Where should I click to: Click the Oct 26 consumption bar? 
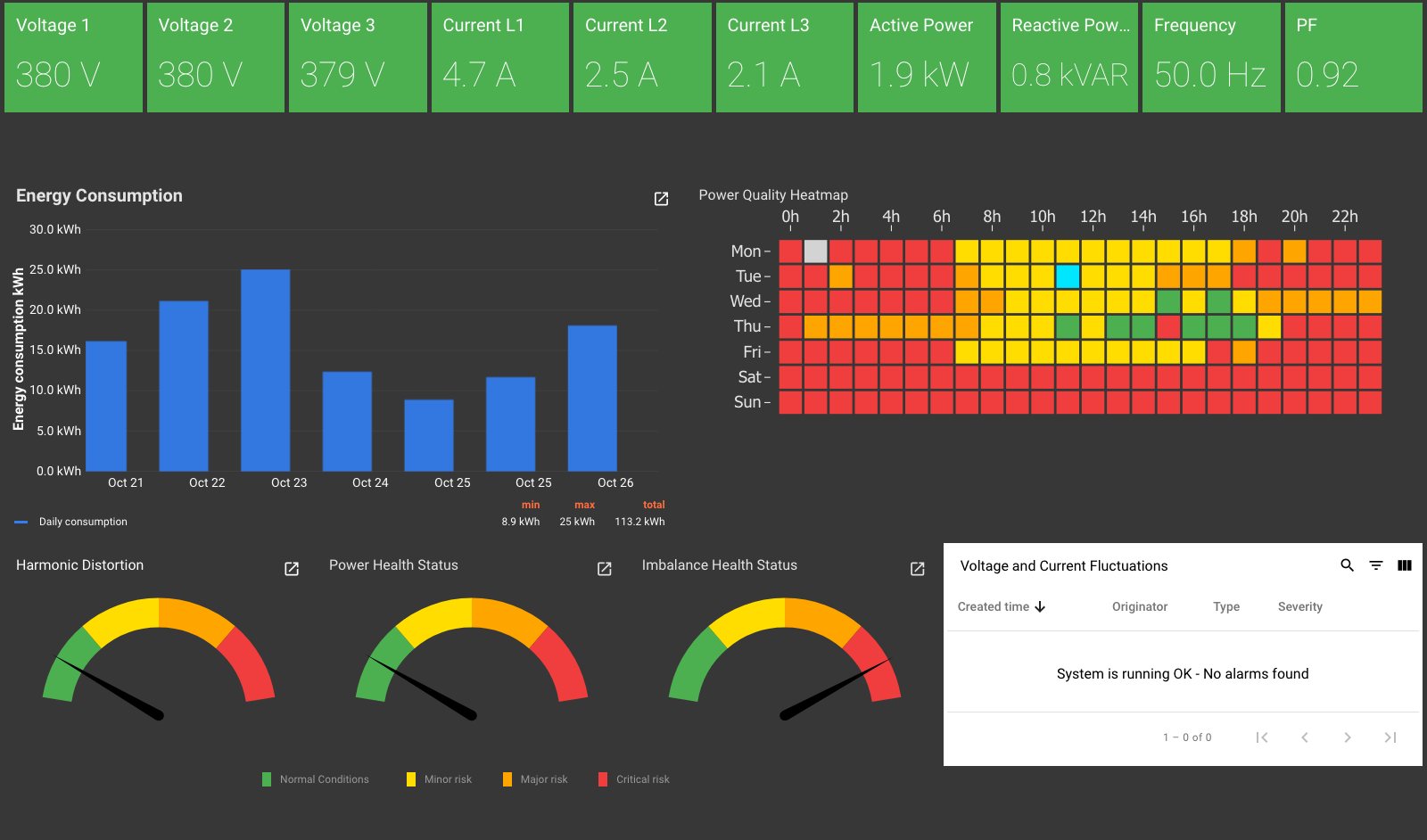point(592,398)
